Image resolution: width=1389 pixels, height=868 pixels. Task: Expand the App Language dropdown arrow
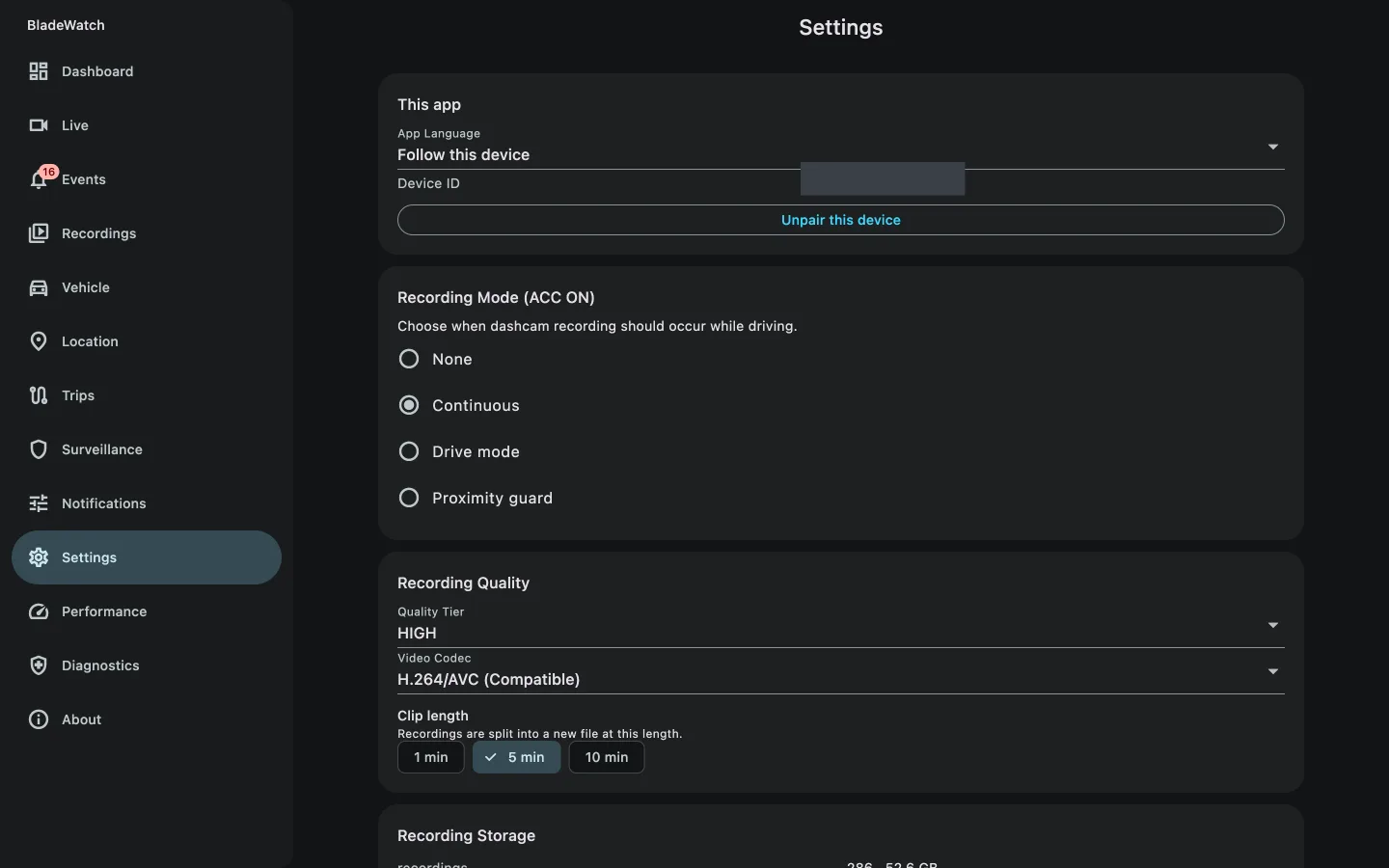point(1273,147)
